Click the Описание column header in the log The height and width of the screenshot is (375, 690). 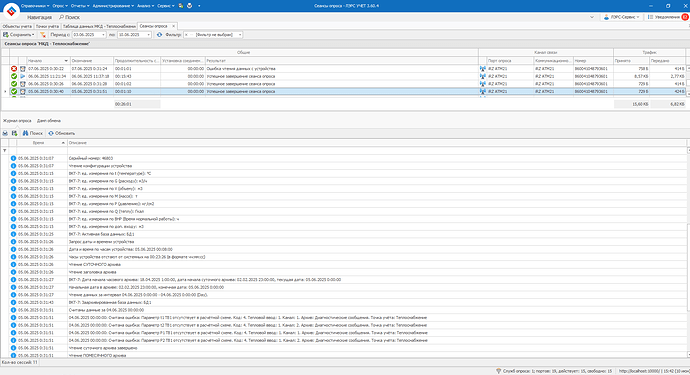click(x=377, y=143)
